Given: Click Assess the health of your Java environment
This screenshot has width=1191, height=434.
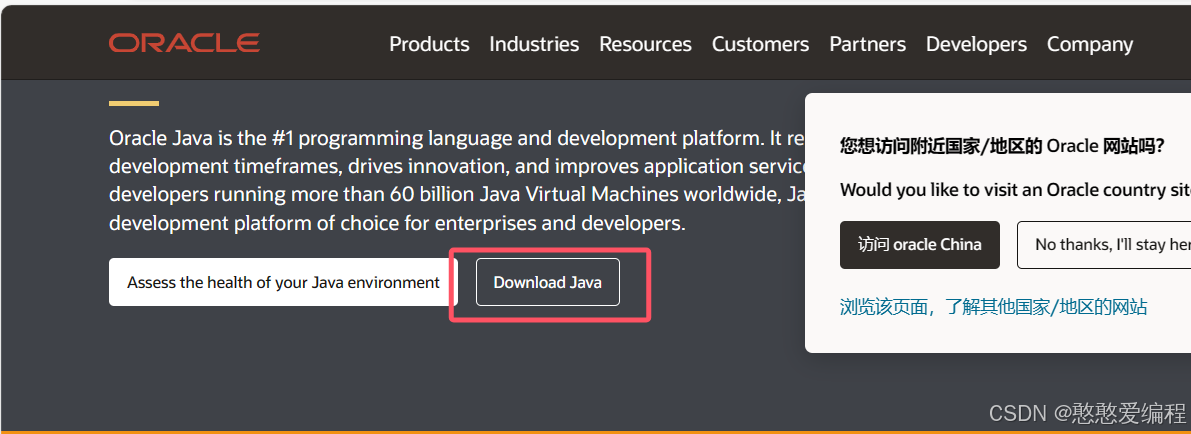Looking at the screenshot, I should [283, 282].
